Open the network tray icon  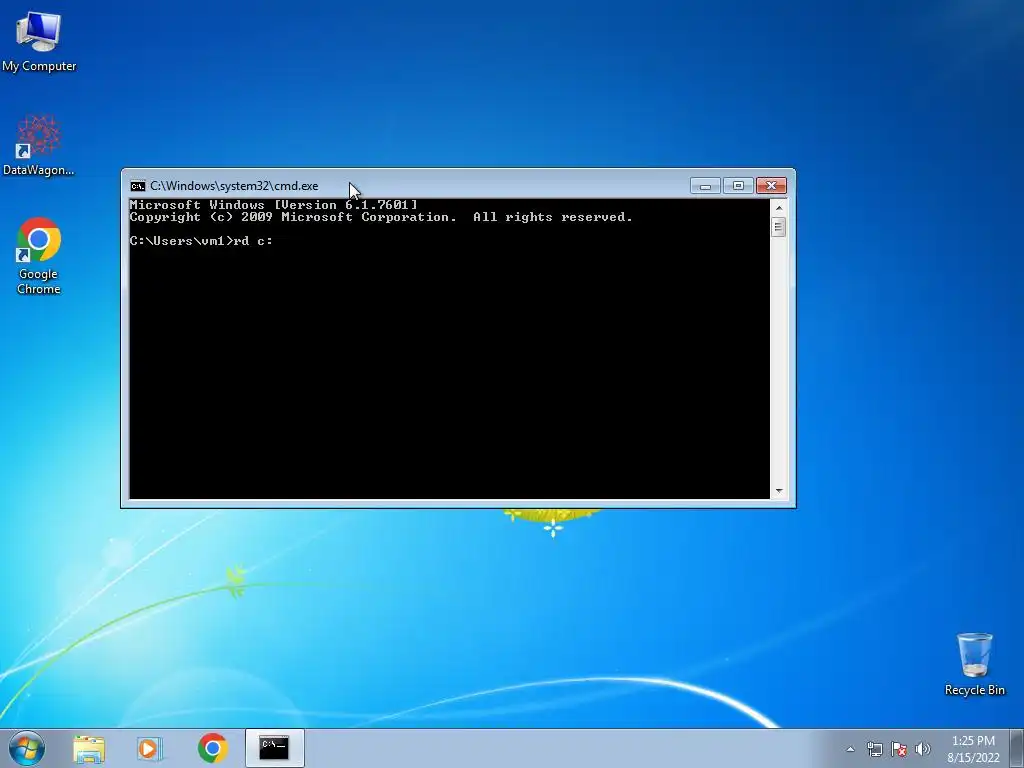point(874,749)
